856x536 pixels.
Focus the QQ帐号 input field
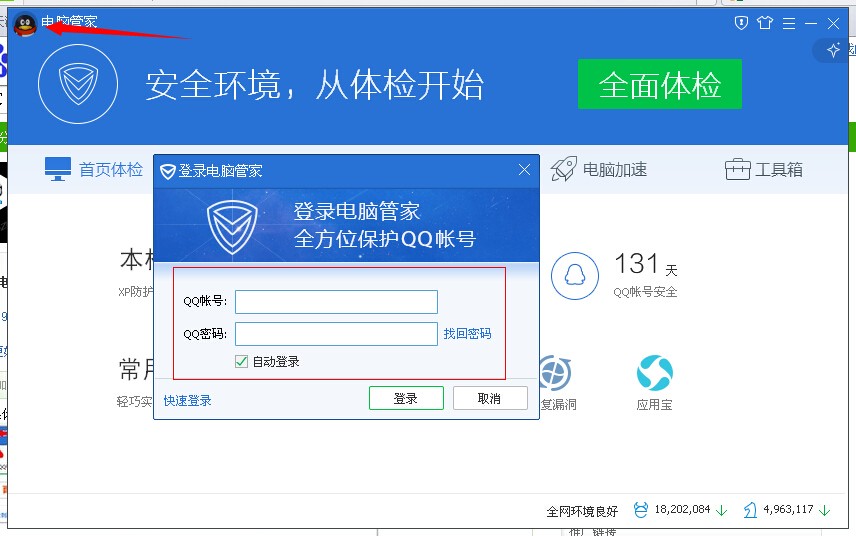[336, 302]
